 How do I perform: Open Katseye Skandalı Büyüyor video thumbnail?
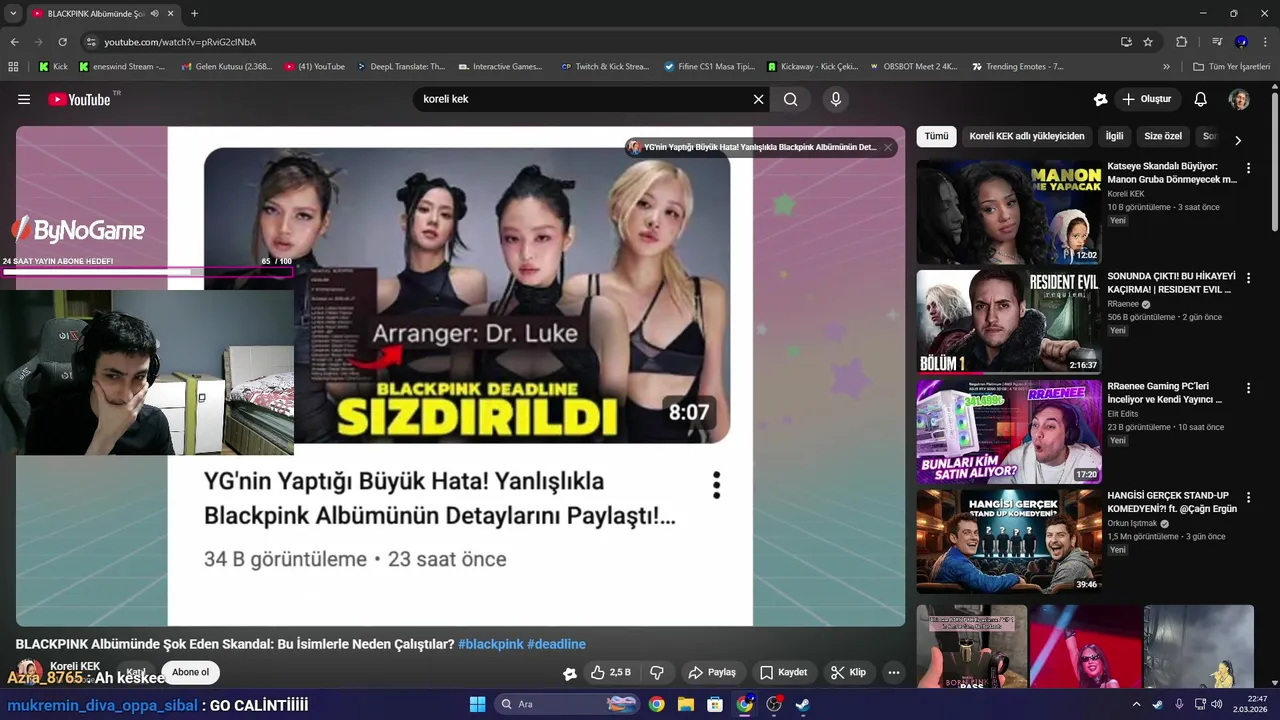point(1009,212)
